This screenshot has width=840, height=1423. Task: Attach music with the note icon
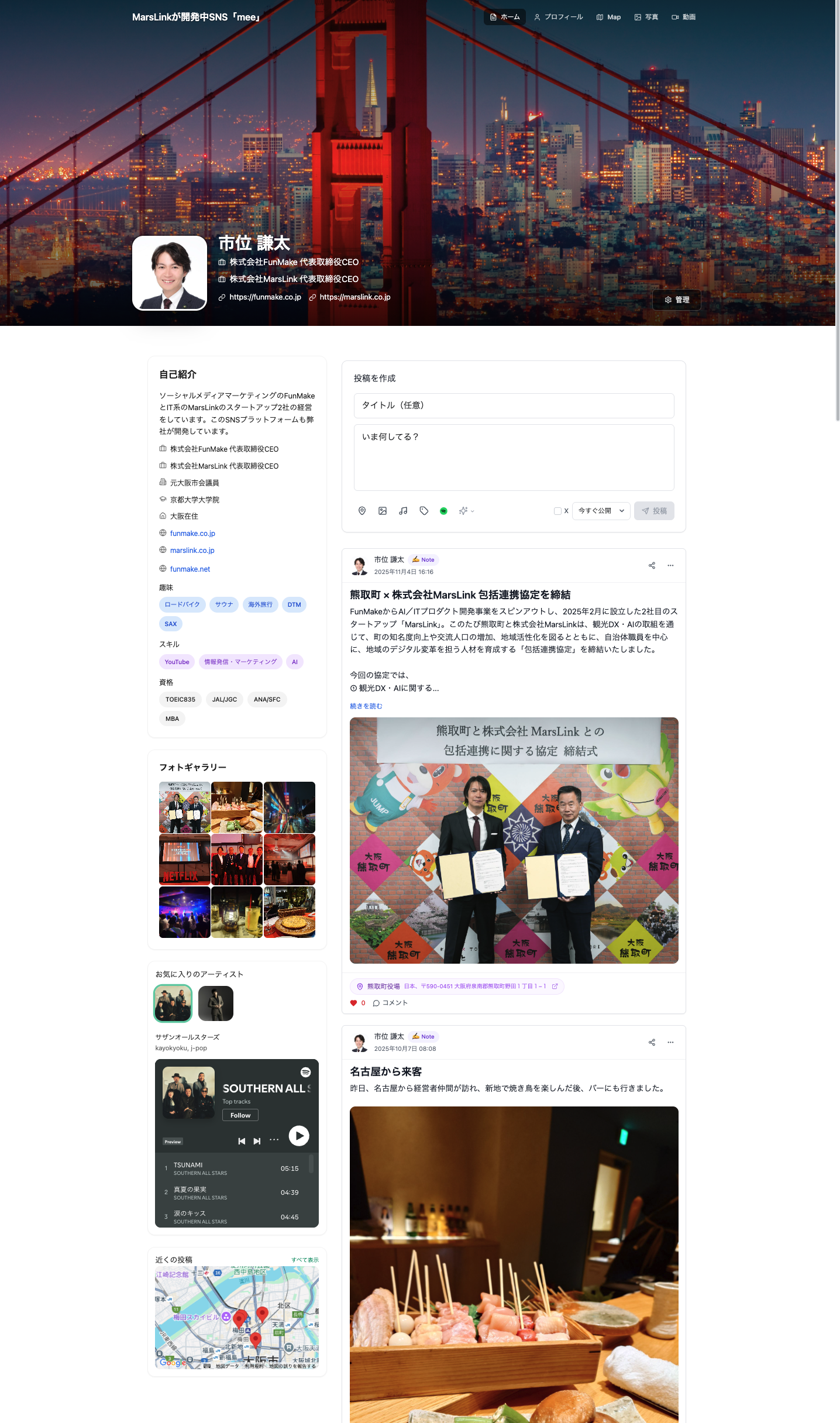pos(403,511)
